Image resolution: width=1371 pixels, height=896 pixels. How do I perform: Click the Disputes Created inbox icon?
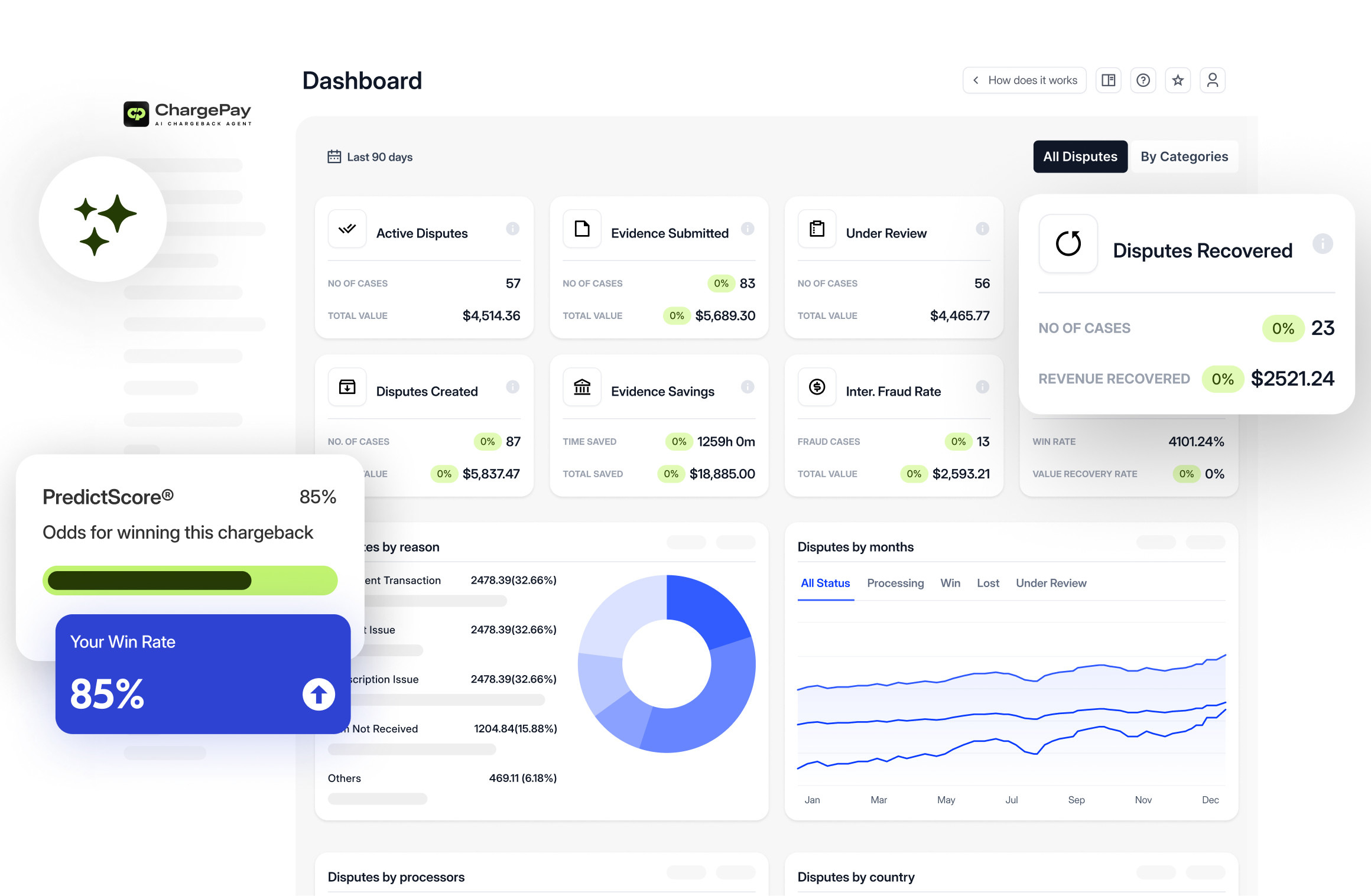(347, 387)
